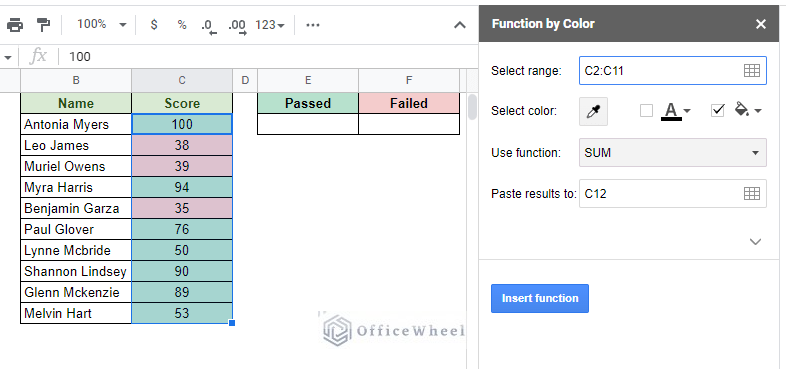Select the empty cell under Failed
This screenshot has height=369, width=786.
409,124
